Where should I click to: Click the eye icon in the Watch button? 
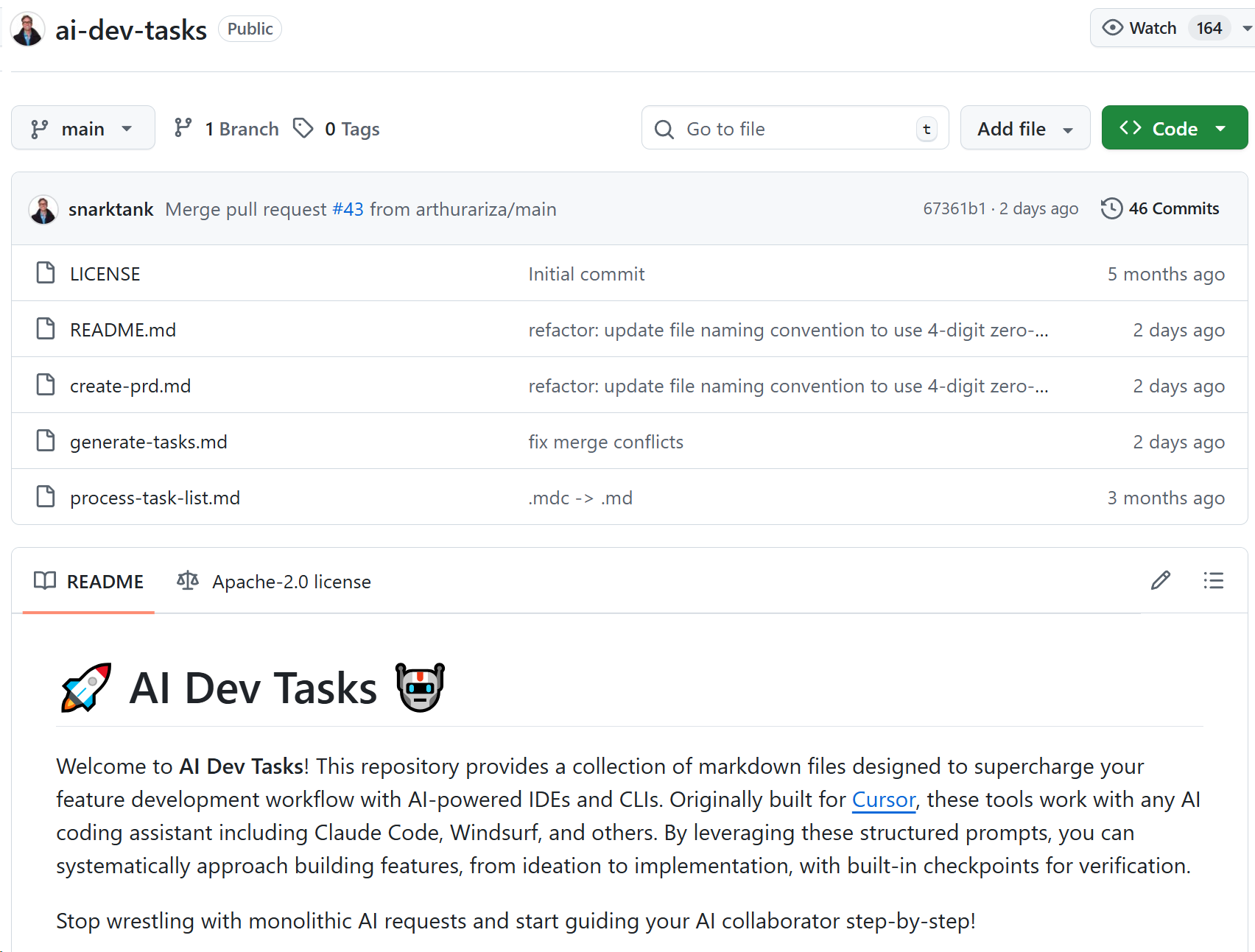coord(1112,28)
